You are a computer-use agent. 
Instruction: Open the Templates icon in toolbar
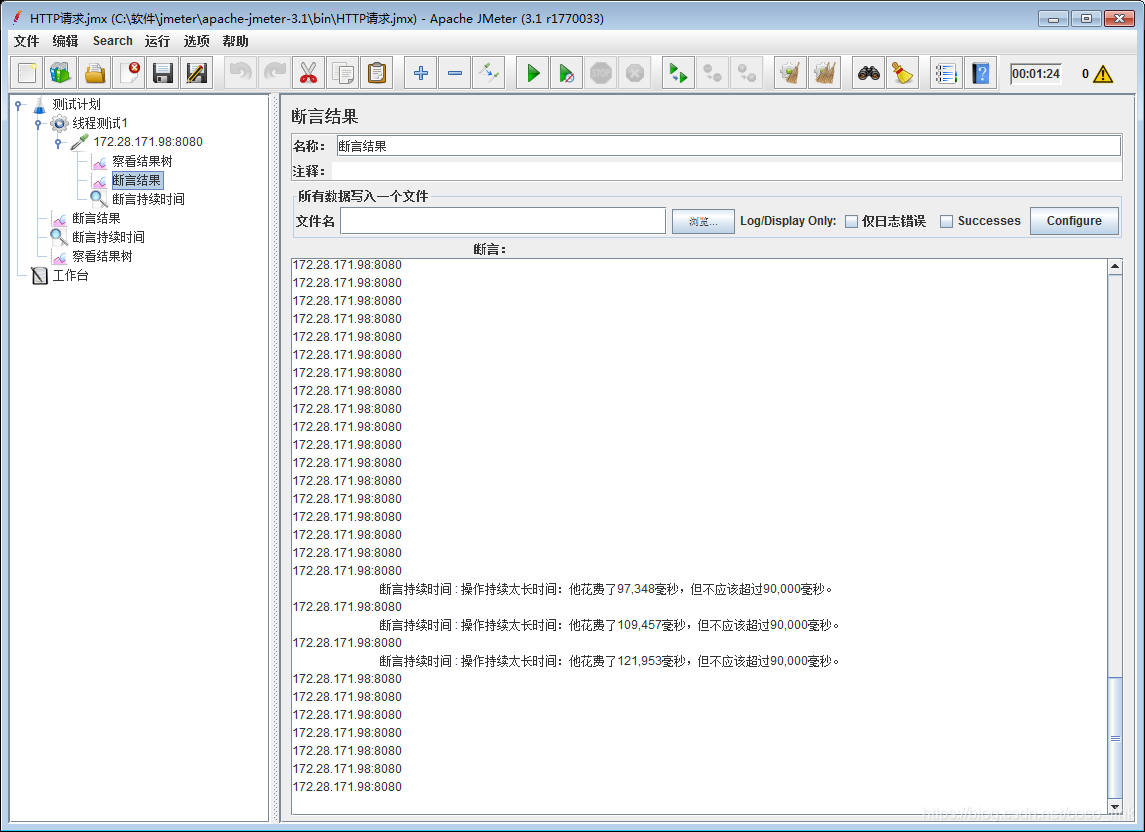(61, 73)
